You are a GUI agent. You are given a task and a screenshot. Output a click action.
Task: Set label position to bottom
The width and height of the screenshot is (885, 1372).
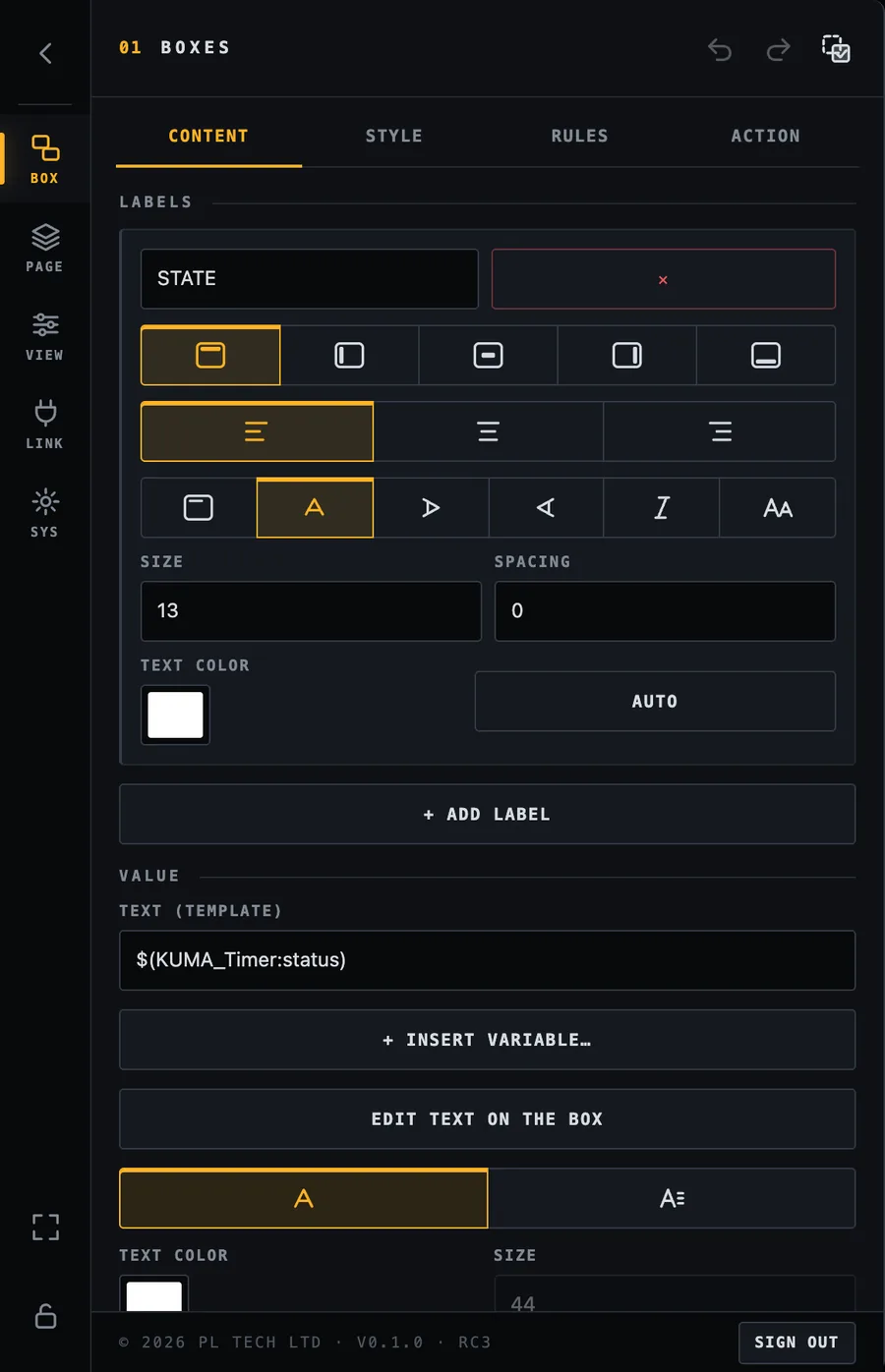pos(766,355)
